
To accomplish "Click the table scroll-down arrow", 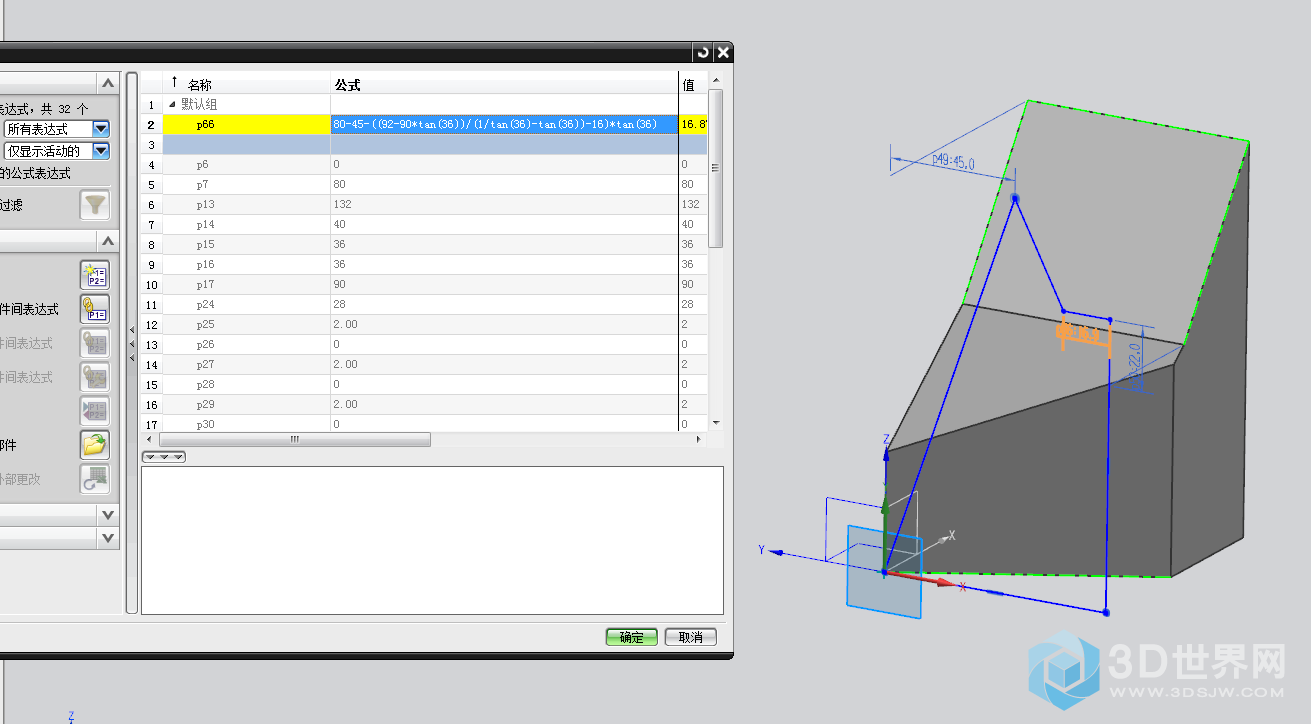I will pyautogui.click(x=715, y=423).
